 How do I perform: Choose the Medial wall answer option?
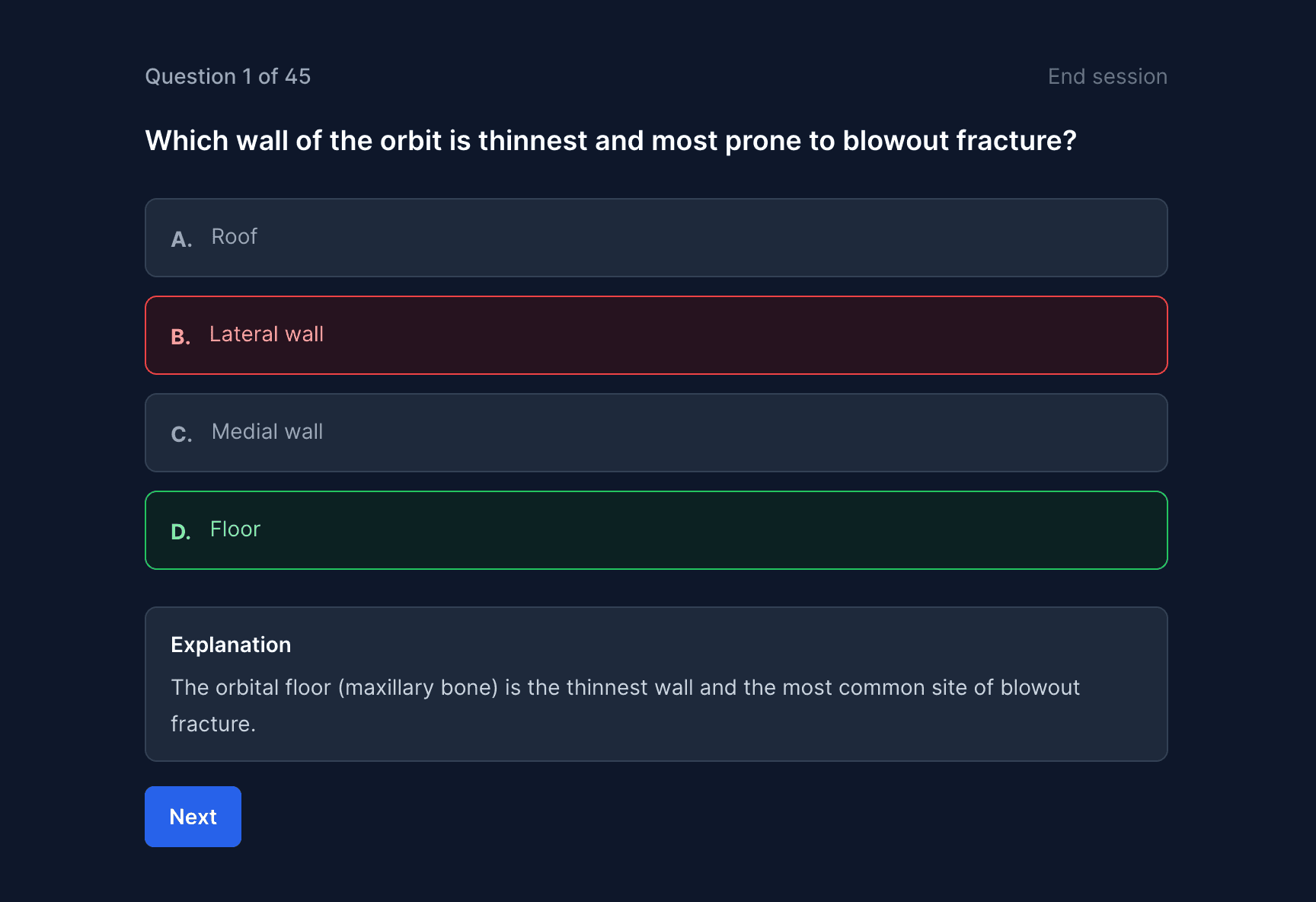655,433
